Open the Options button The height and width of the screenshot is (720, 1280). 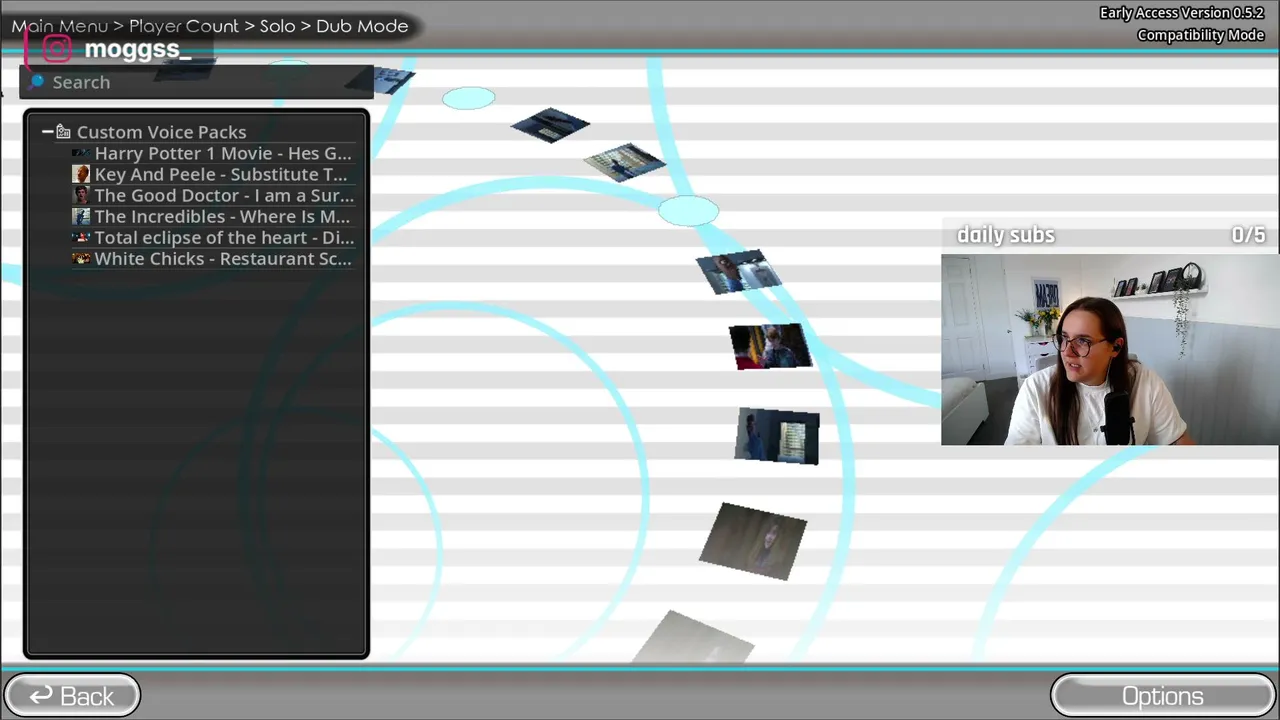(x=1162, y=696)
